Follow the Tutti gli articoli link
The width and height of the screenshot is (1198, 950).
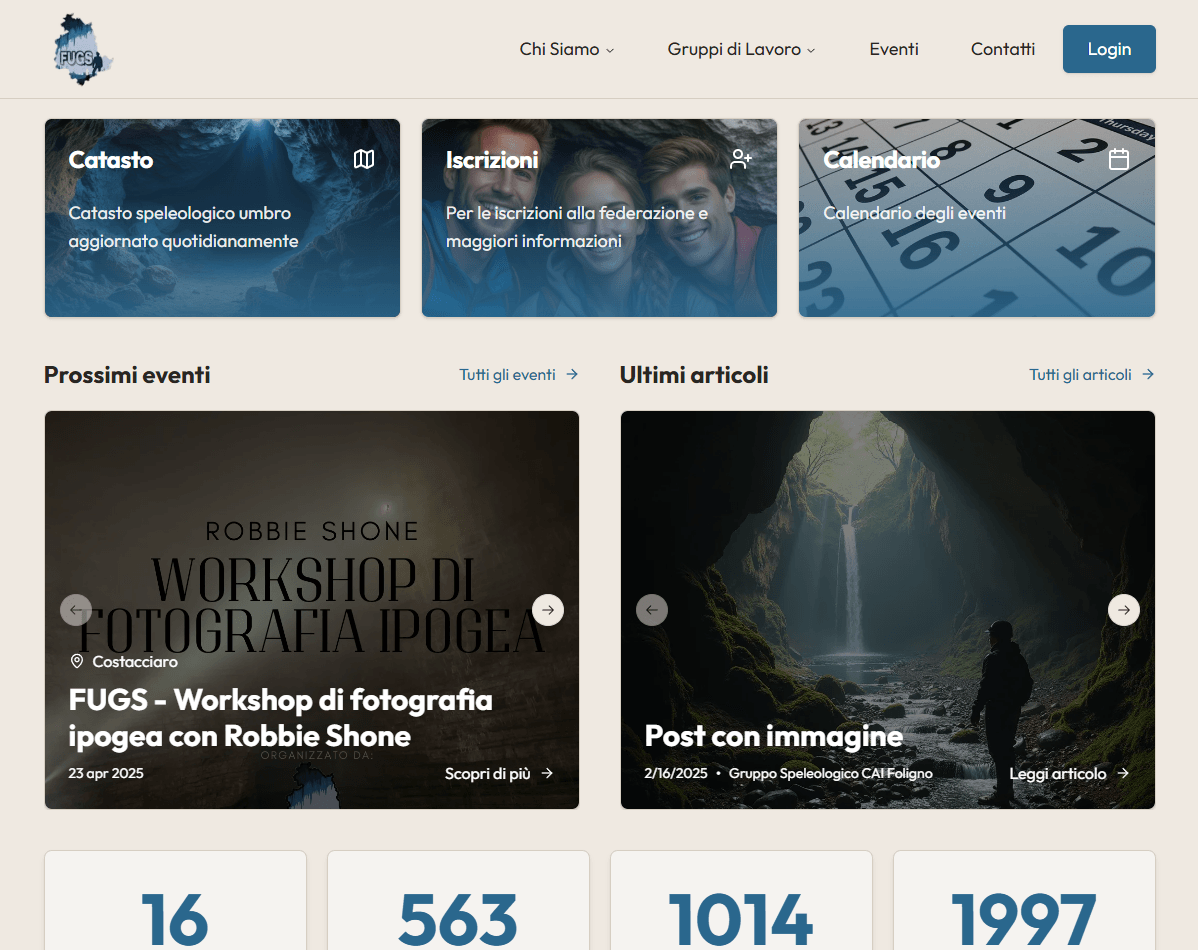1092,374
